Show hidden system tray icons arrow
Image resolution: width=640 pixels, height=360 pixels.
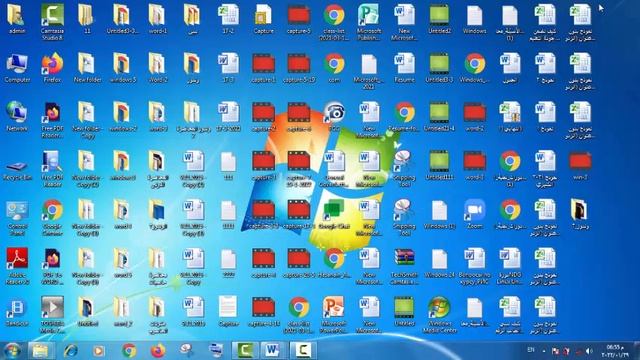point(544,351)
